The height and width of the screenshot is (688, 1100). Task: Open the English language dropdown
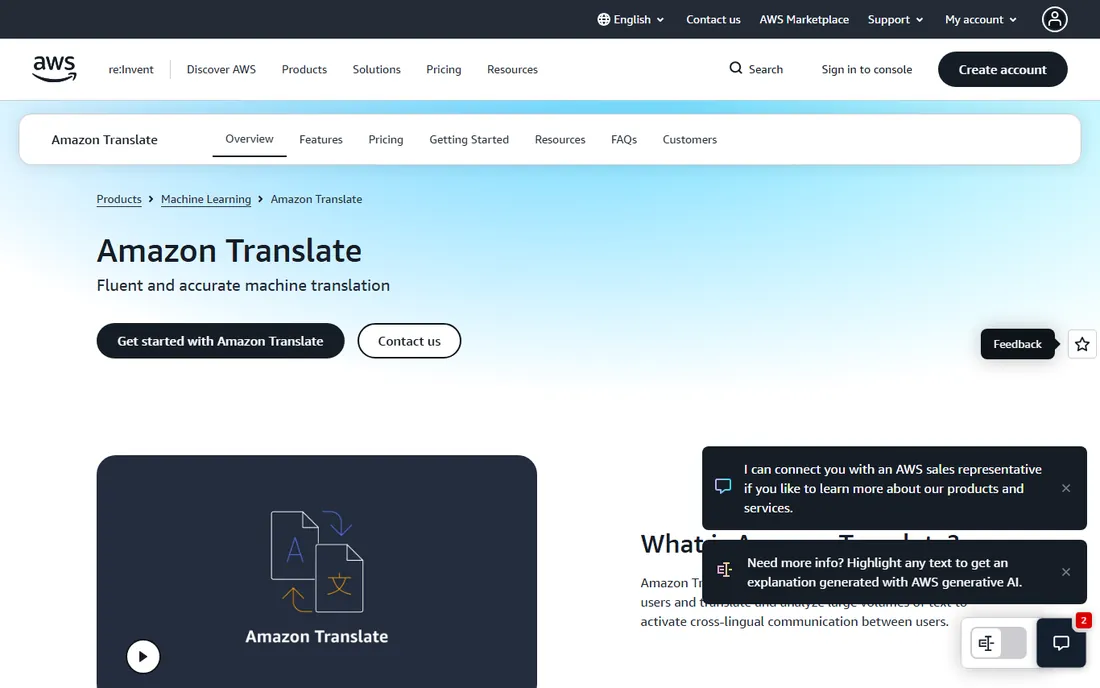coord(630,19)
